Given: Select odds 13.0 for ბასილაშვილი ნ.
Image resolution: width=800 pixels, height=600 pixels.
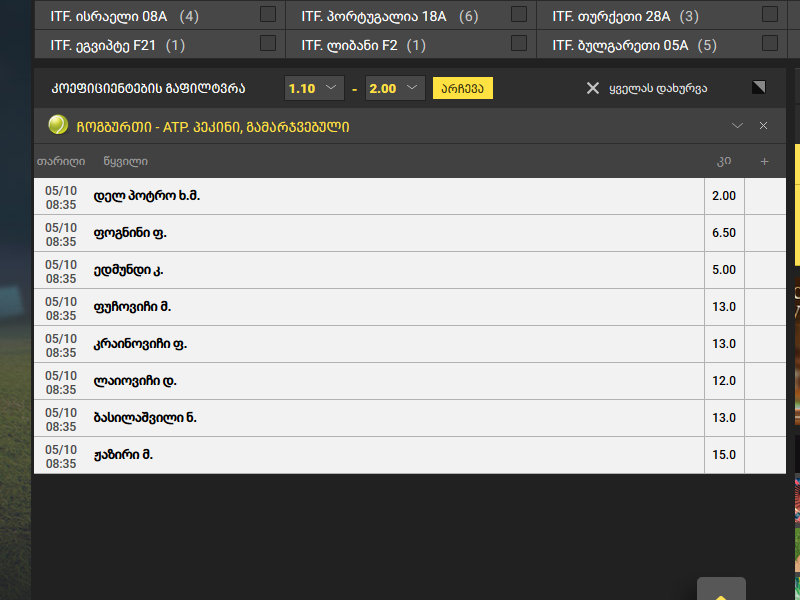Looking at the screenshot, I should coord(724,418).
